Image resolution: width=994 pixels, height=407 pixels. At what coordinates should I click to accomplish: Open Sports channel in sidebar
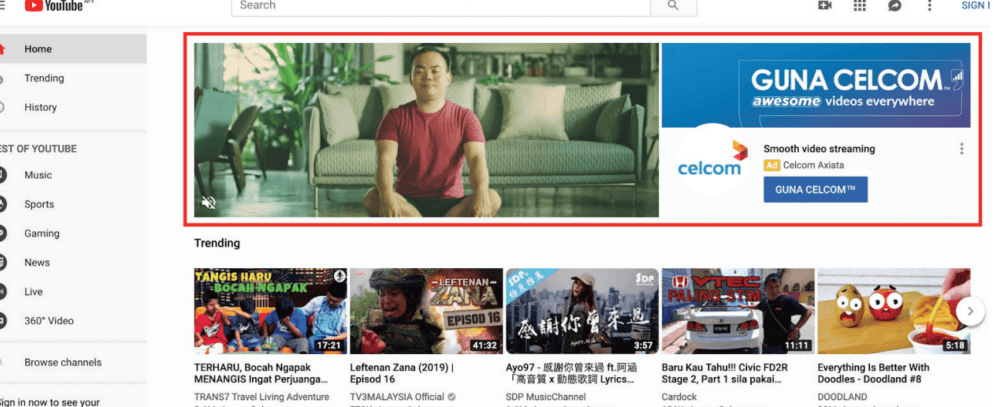(73, 204)
